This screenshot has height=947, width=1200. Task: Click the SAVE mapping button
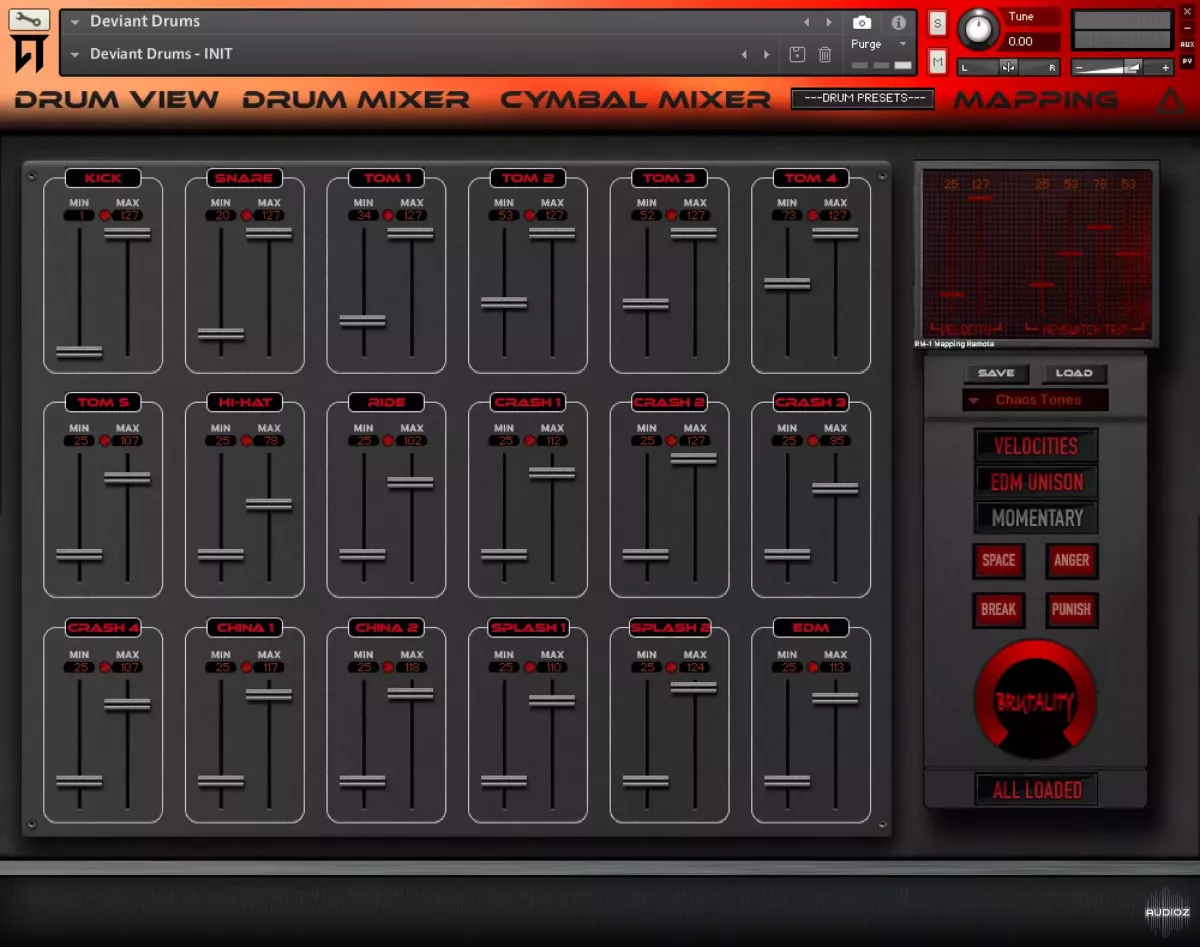coord(996,373)
